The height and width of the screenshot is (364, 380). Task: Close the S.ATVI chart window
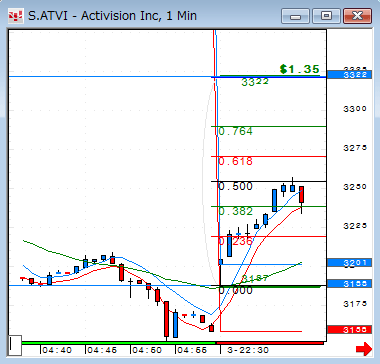357,16
